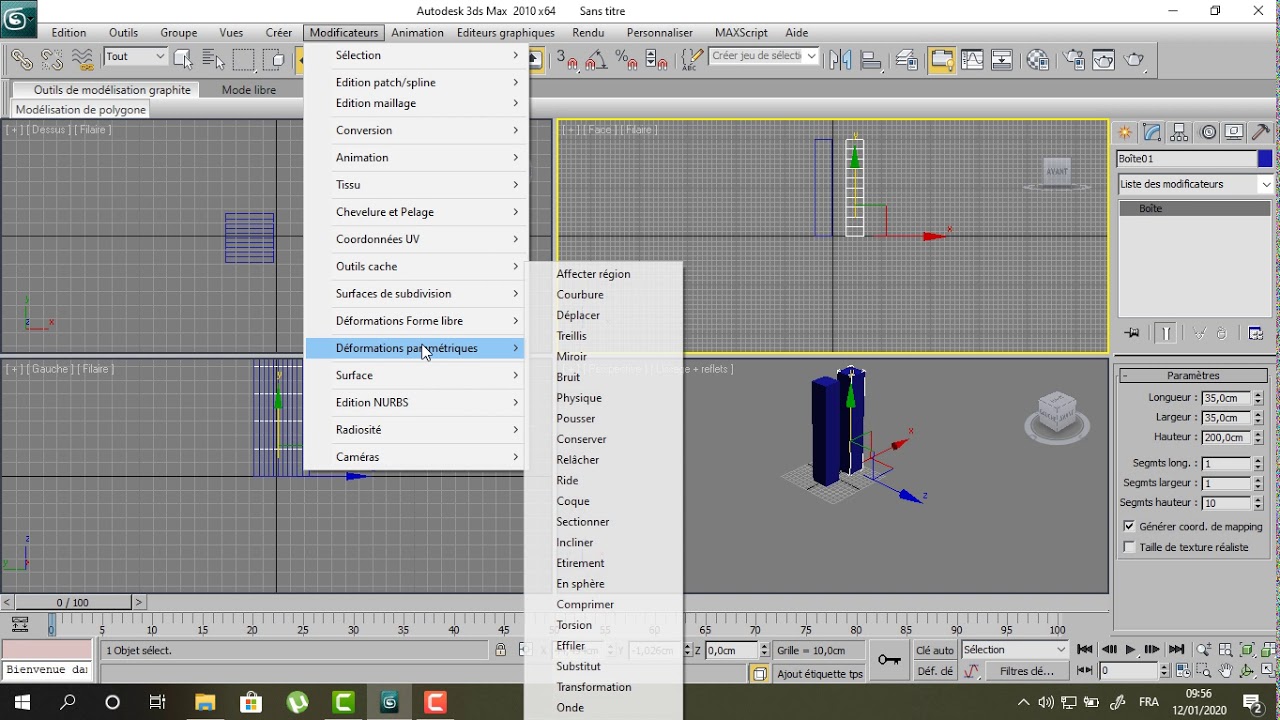Open the Create panel sun icon
Screen dimensions: 1280x720
click(1126, 132)
